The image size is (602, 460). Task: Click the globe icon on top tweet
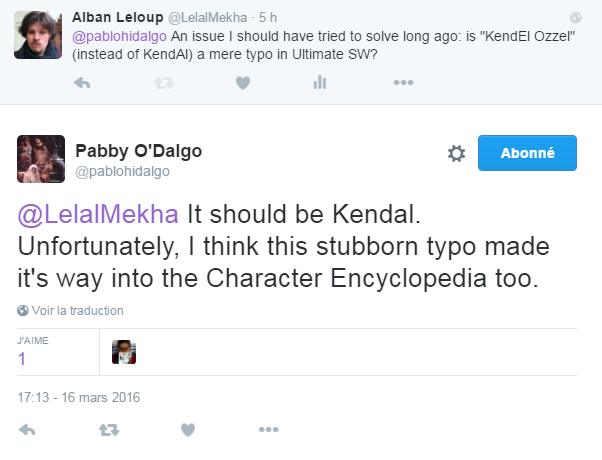pos(575,17)
